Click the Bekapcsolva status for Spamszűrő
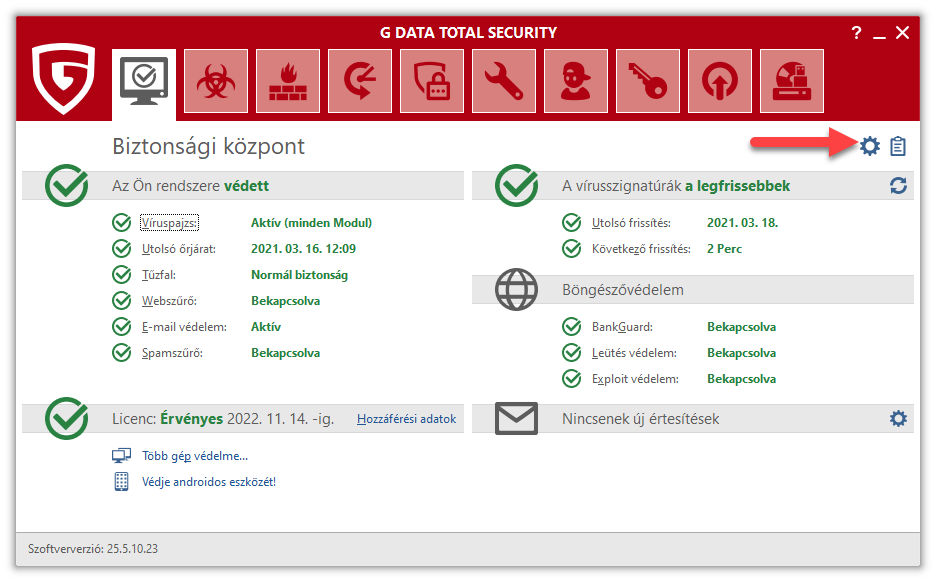Viewport: 936px width, 582px height. tap(285, 353)
